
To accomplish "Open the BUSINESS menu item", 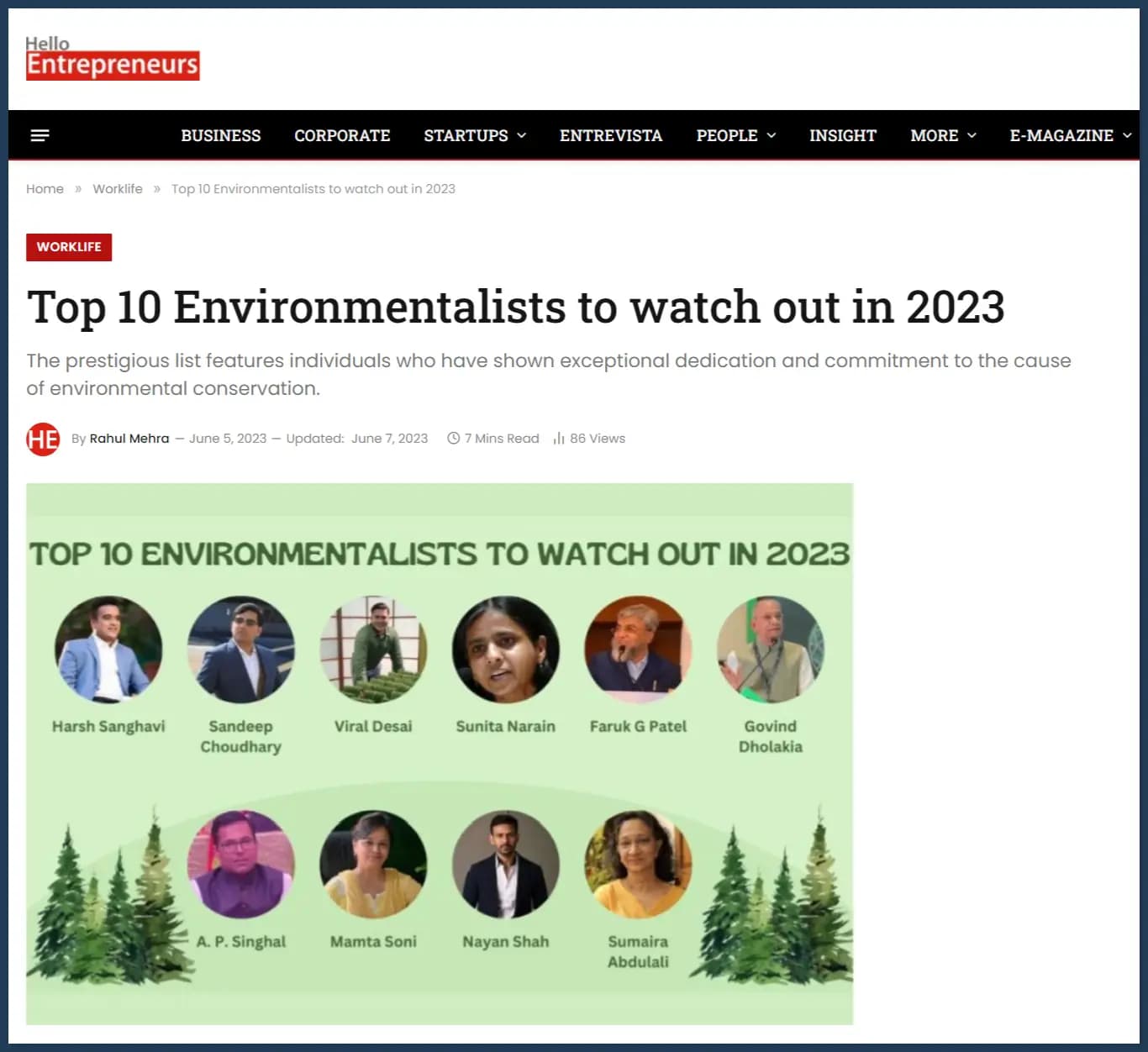I will (220, 134).
